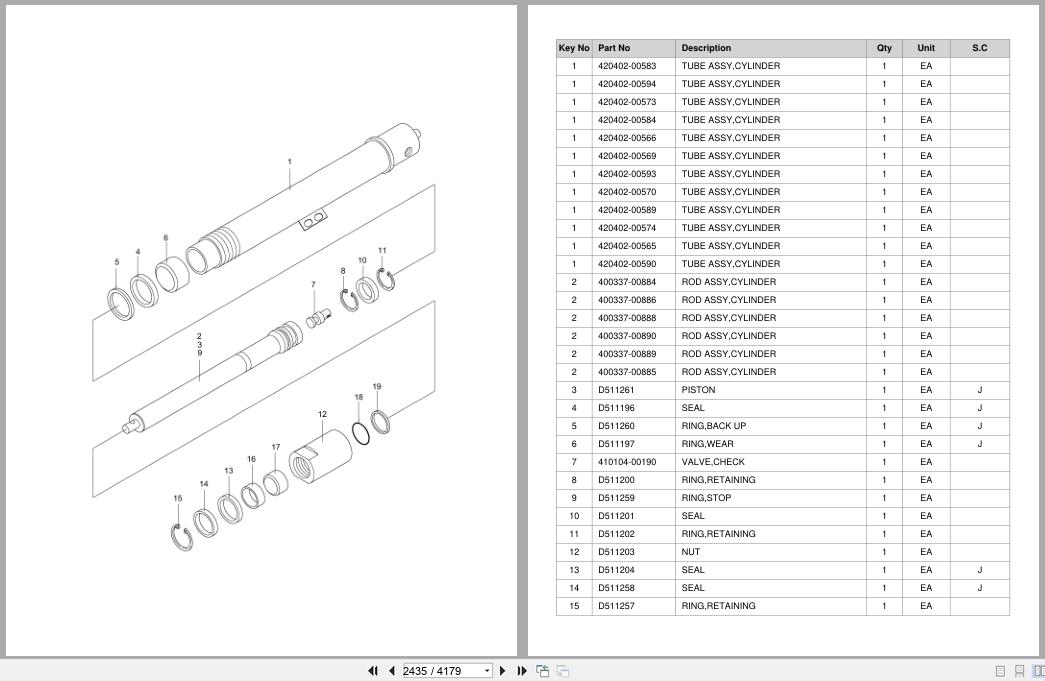The width and height of the screenshot is (1045, 681).
Task: Jump to the last page
Action: click(x=522, y=671)
